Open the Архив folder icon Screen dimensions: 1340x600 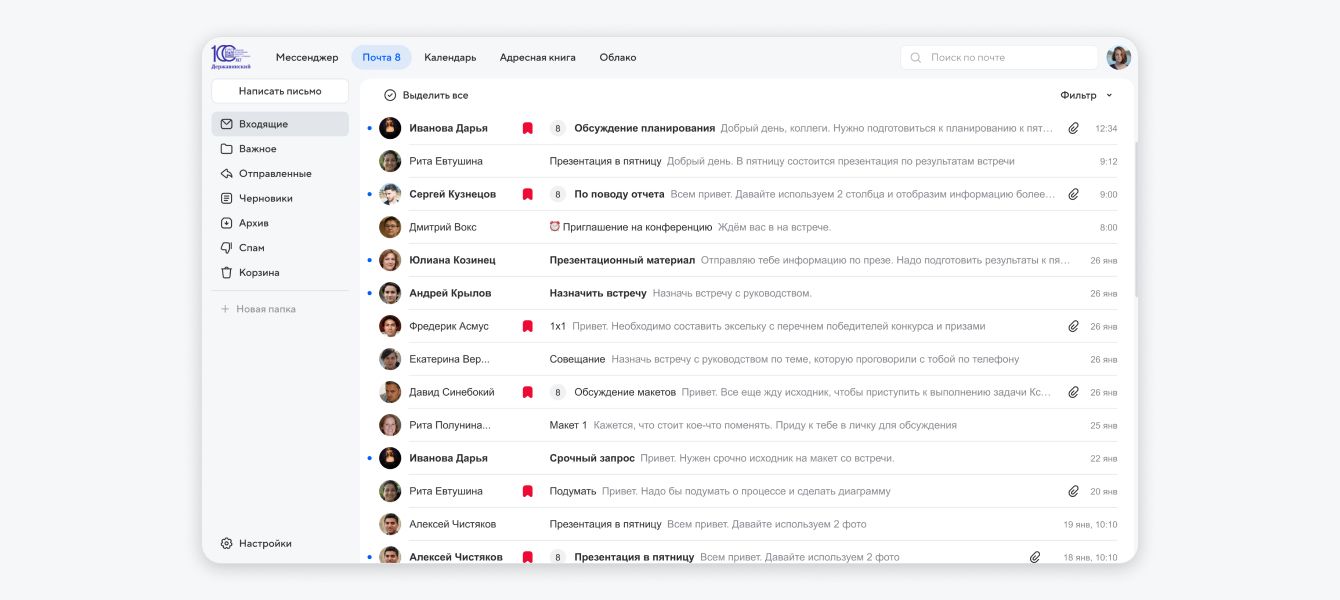click(x=227, y=223)
